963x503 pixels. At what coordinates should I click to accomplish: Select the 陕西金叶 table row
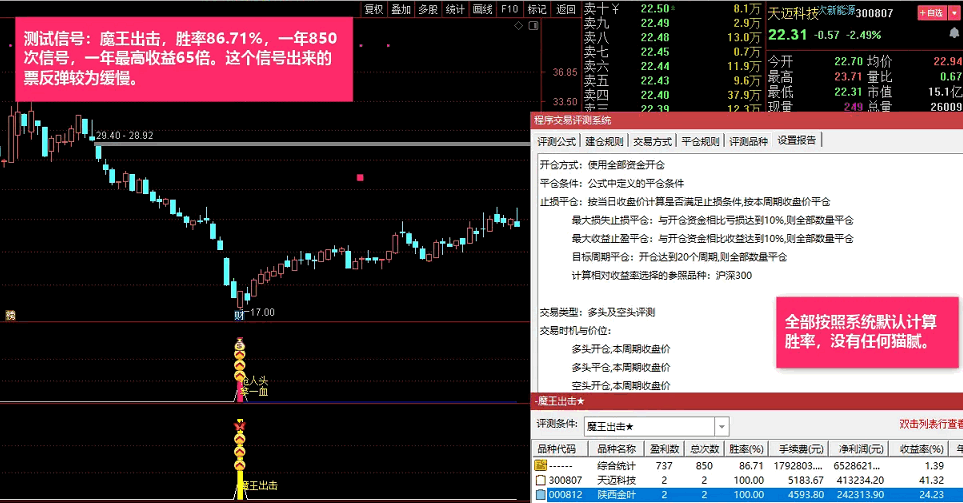(x=747, y=495)
